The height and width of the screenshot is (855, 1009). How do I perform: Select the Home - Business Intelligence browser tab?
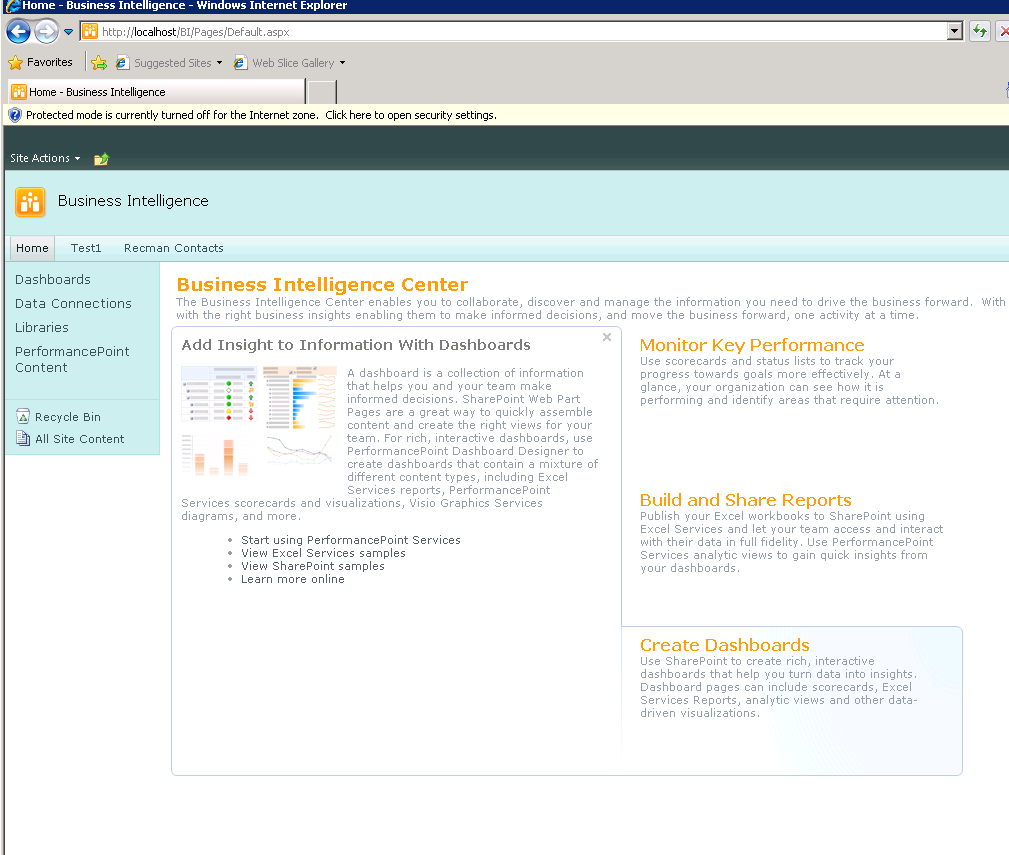point(156,92)
